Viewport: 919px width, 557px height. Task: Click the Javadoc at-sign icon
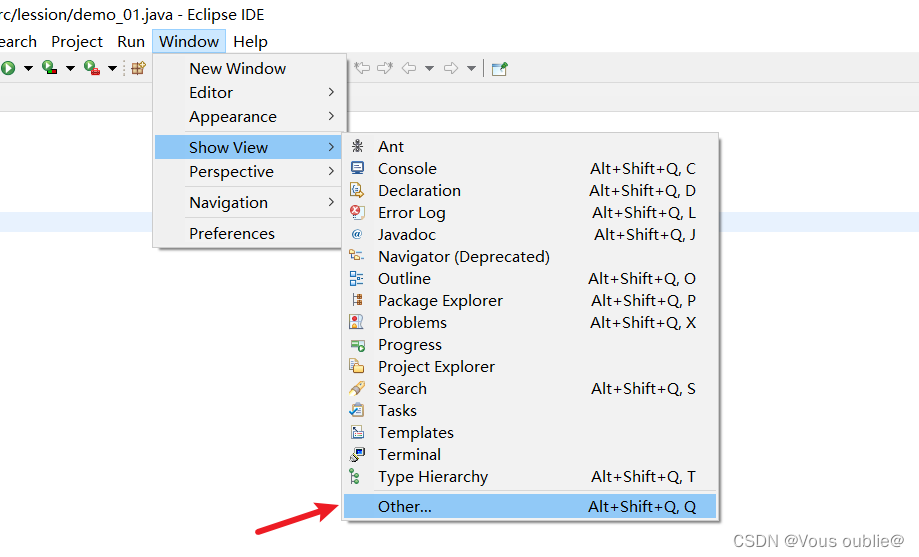[x=357, y=235]
